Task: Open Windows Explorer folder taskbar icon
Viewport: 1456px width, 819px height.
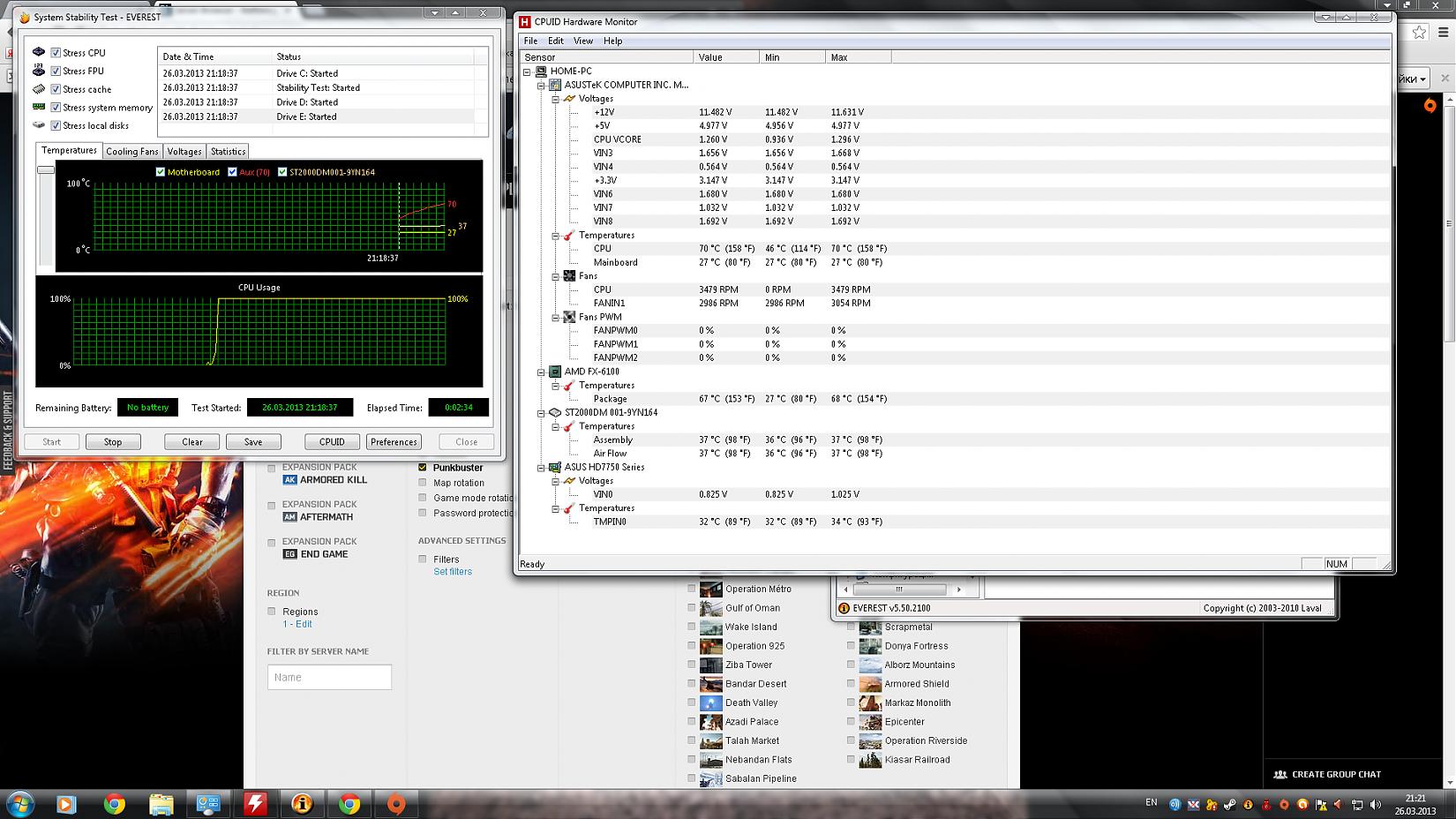Action: (161, 804)
